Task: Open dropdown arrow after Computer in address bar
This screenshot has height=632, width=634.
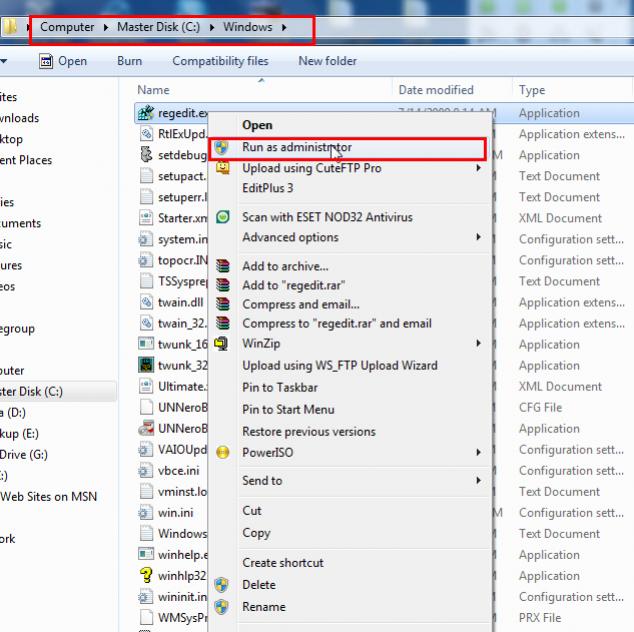Action: coord(106,27)
